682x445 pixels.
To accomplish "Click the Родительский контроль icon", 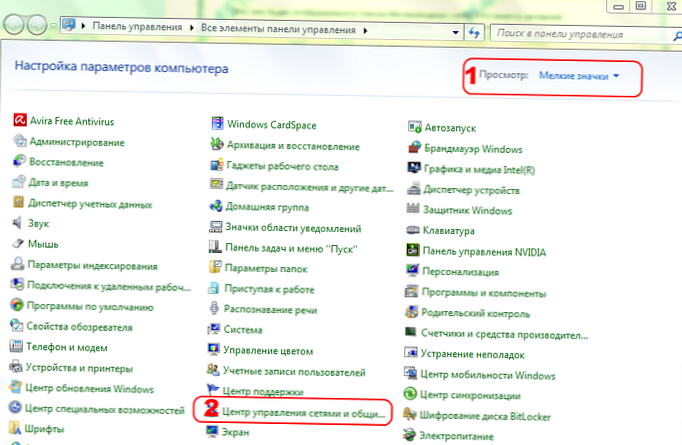I will [411, 312].
